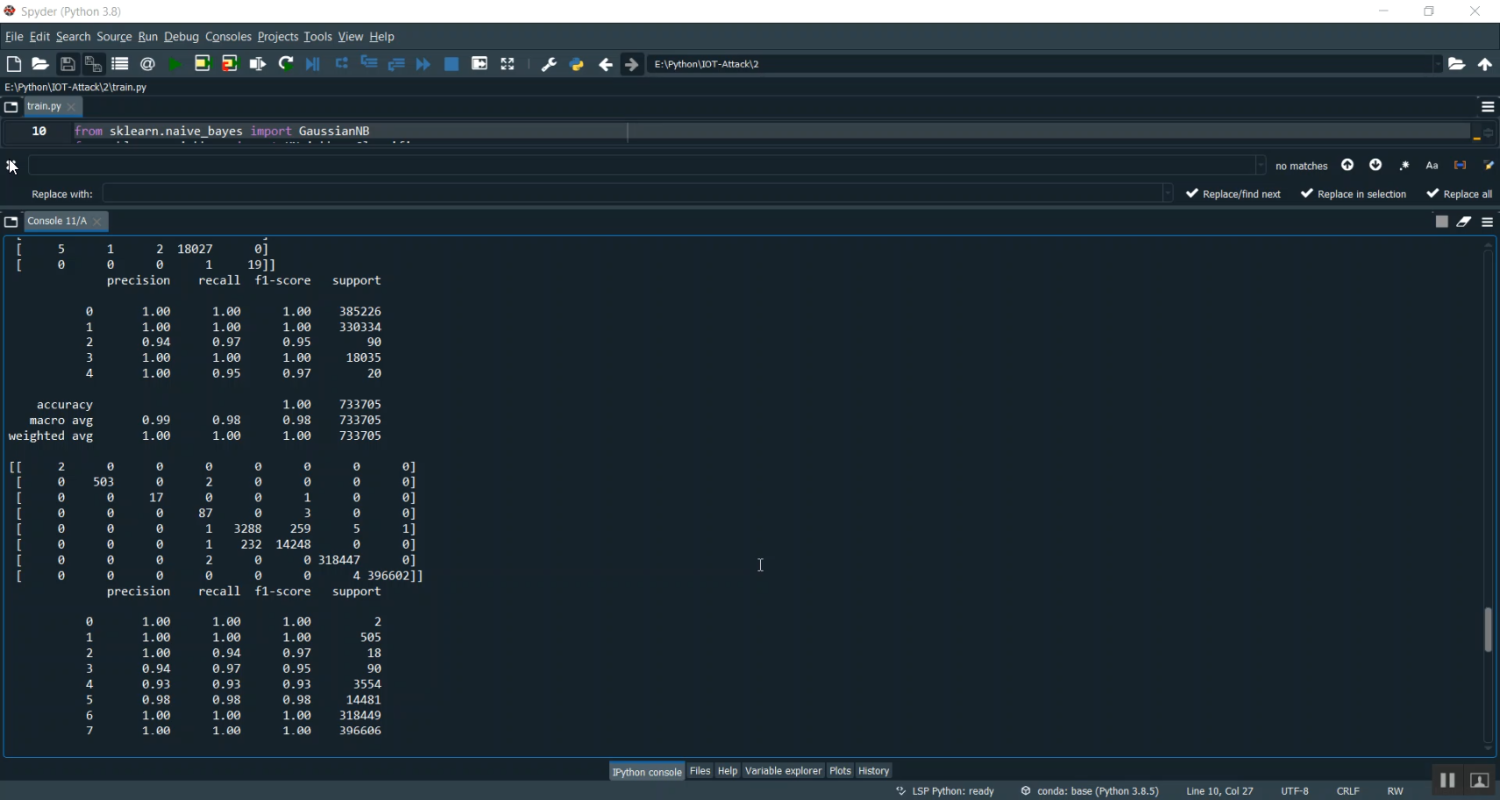Enable regular expression search
Viewport: 1500px width, 800px height.
tap(1403, 165)
